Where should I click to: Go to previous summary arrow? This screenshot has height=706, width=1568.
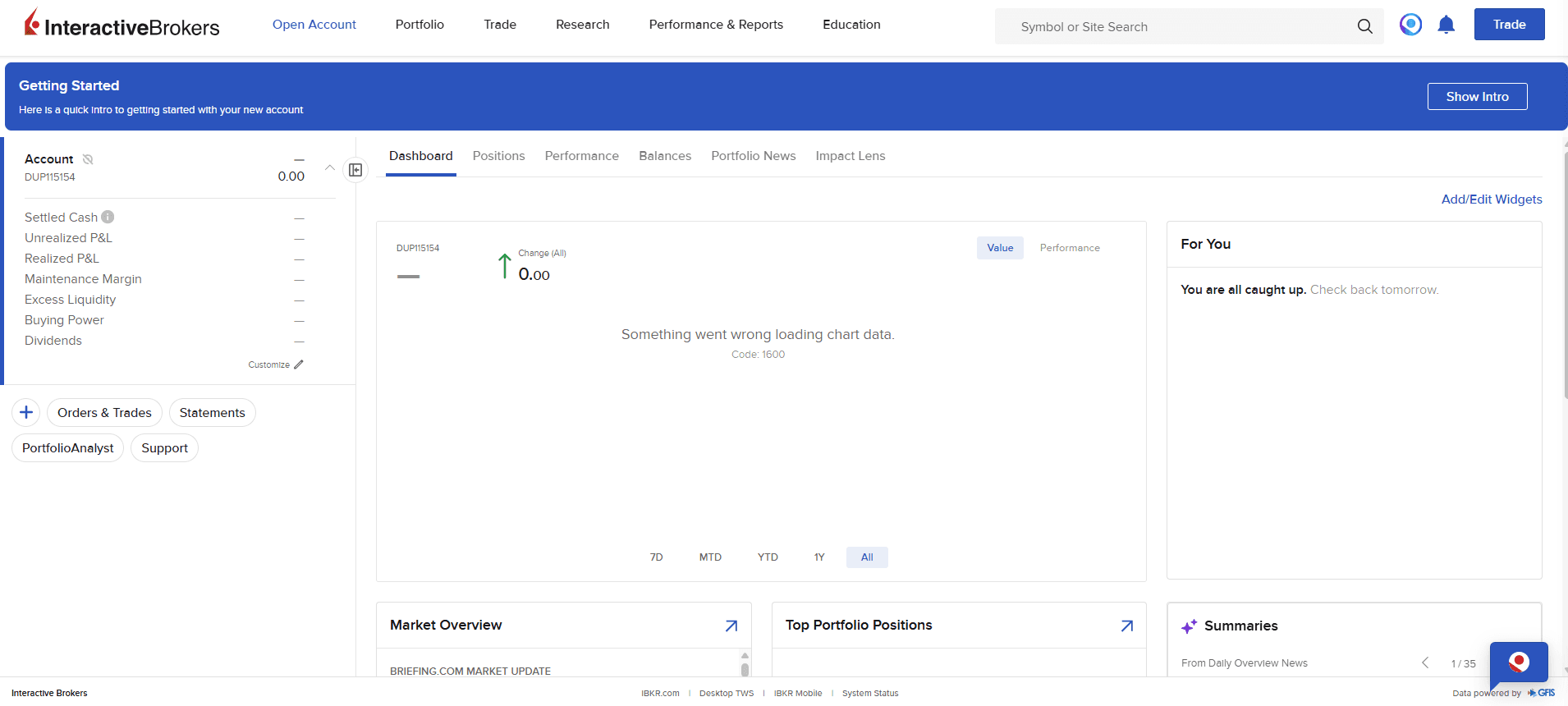pos(1425,662)
